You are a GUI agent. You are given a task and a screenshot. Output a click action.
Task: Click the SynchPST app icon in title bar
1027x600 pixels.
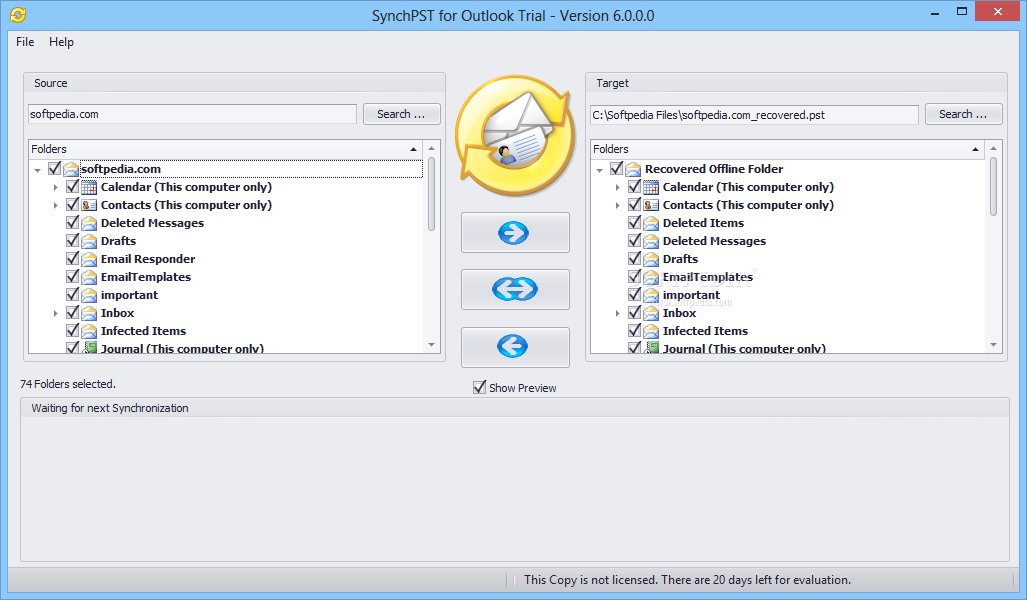pos(18,15)
